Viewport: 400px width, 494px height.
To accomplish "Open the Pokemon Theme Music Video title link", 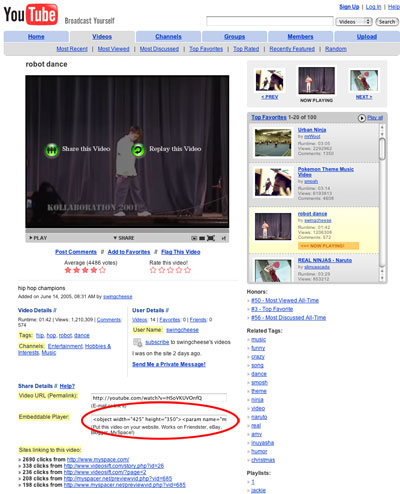I will (326, 172).
